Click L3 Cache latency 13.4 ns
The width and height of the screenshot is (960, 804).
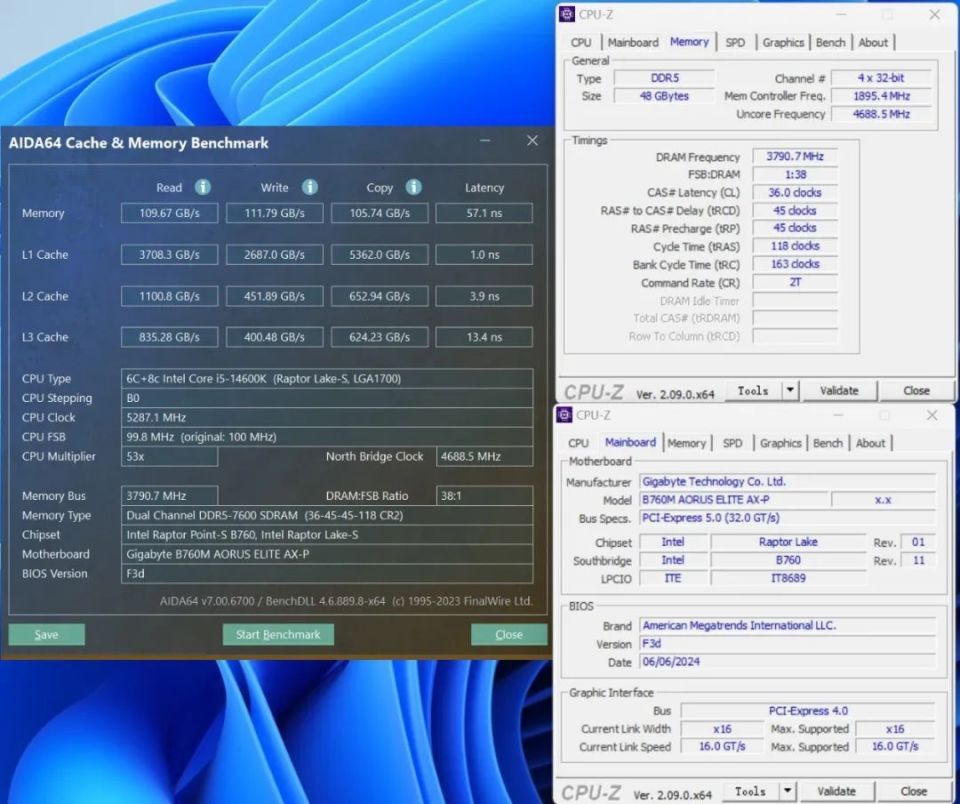(484, 337)
